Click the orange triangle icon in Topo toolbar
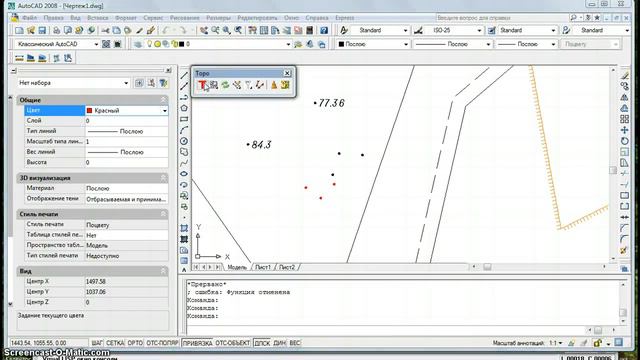The width and height of the screenshot is (640, 360). pos(274,85)
